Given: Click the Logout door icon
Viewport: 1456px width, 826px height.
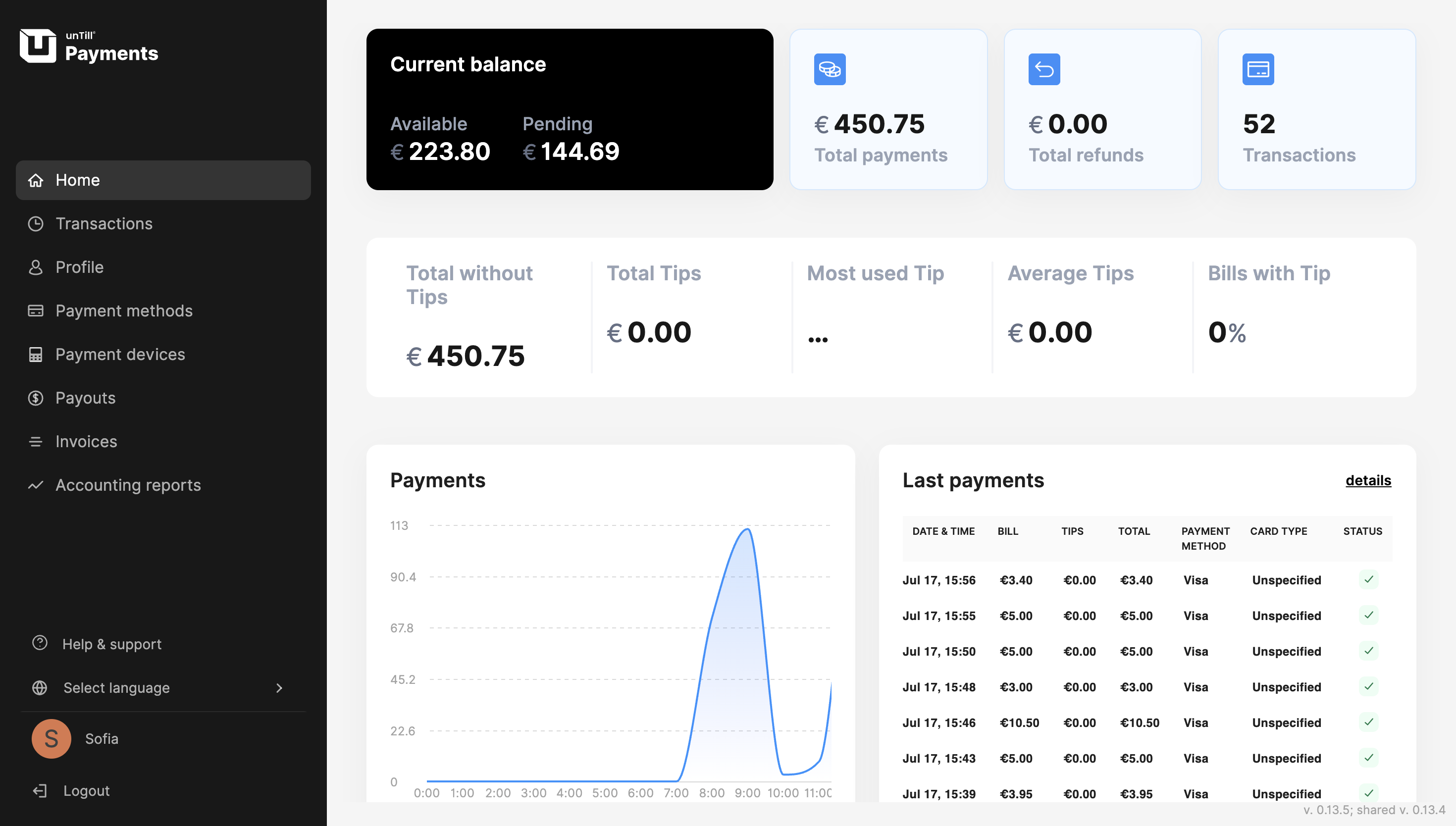Looking at the screenshot, I should [40, 791].
